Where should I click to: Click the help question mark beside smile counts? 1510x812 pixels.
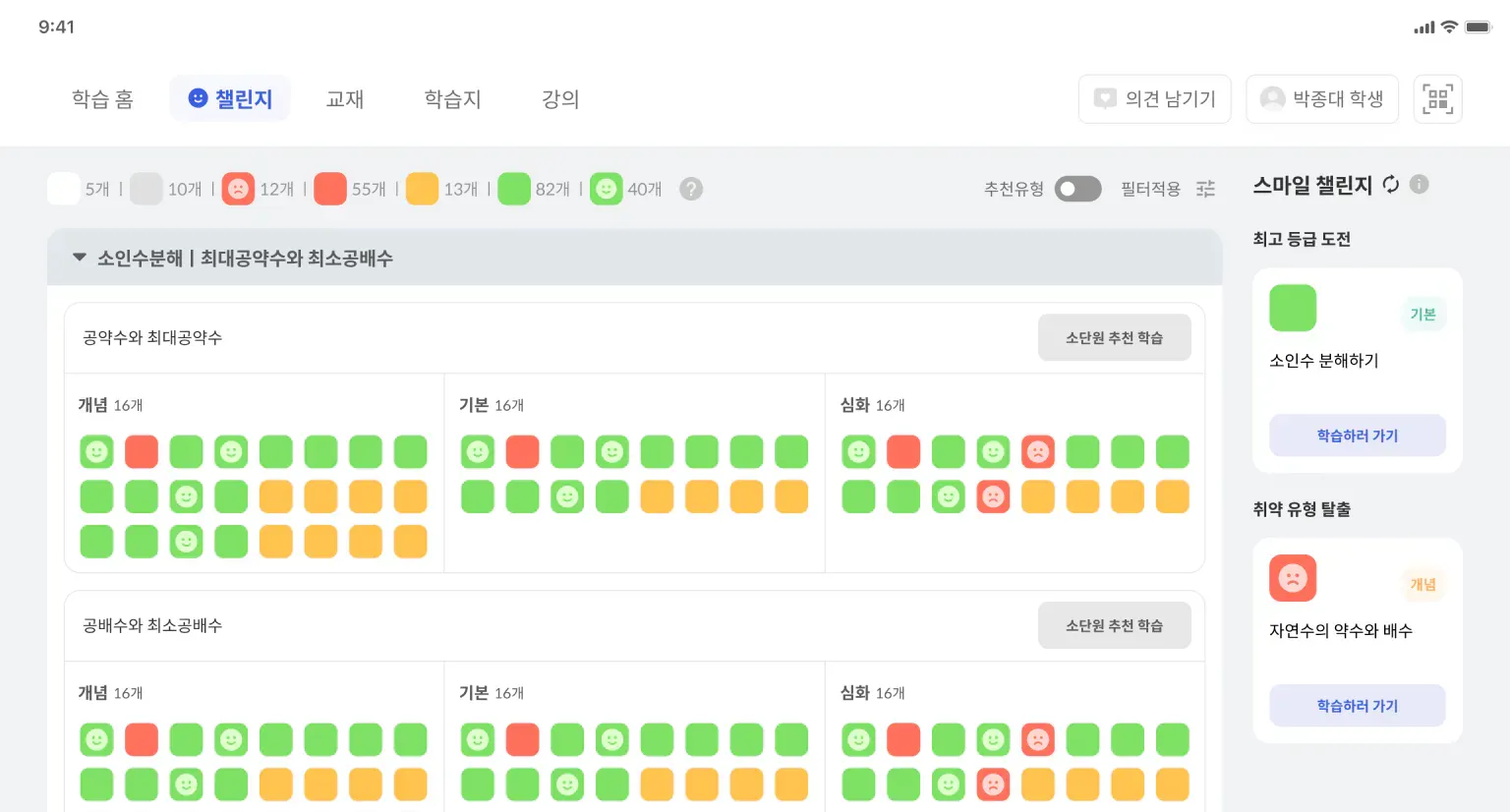coord(691,188)
